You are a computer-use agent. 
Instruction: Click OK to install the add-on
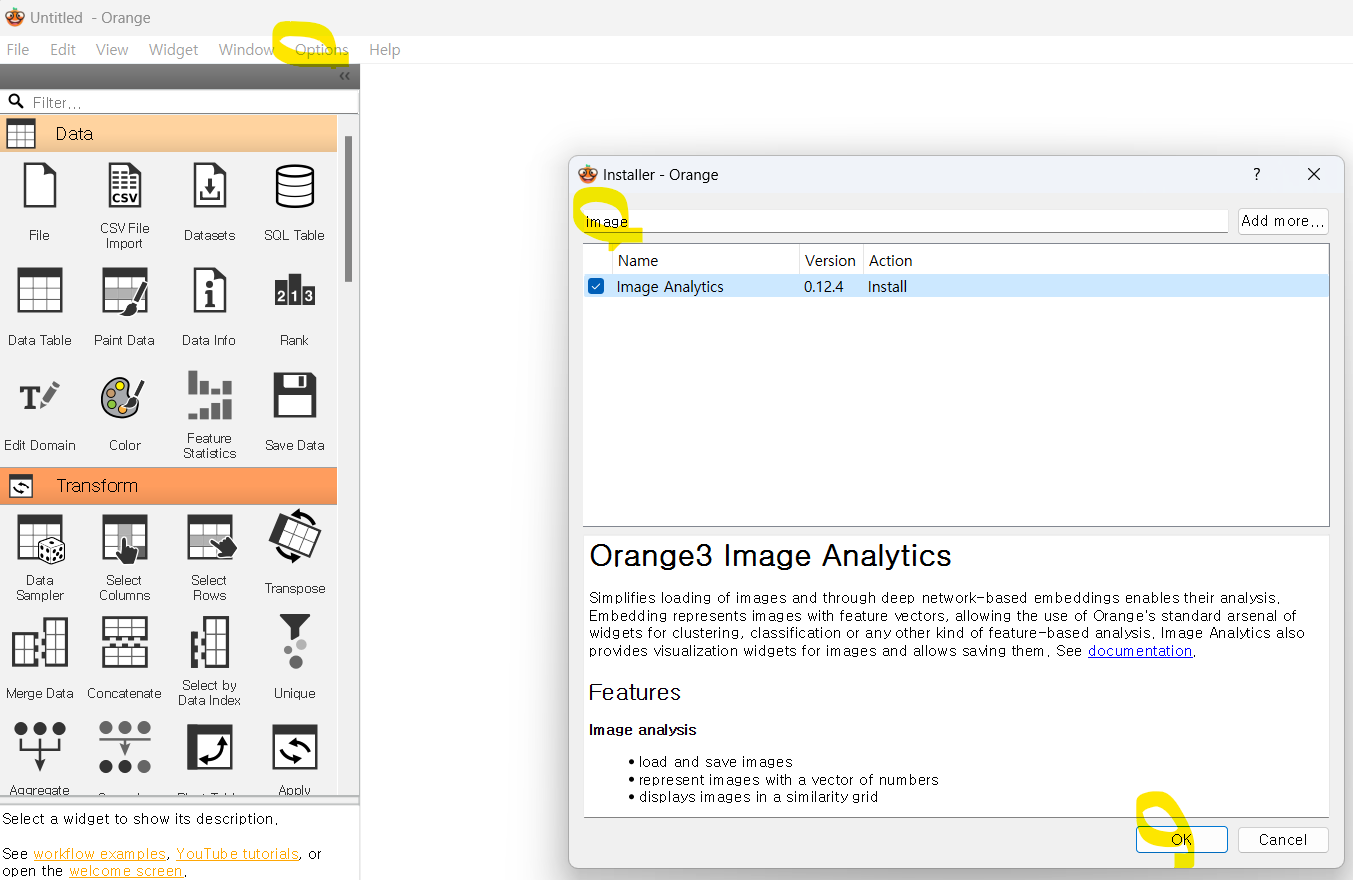tap(1181, 840)
